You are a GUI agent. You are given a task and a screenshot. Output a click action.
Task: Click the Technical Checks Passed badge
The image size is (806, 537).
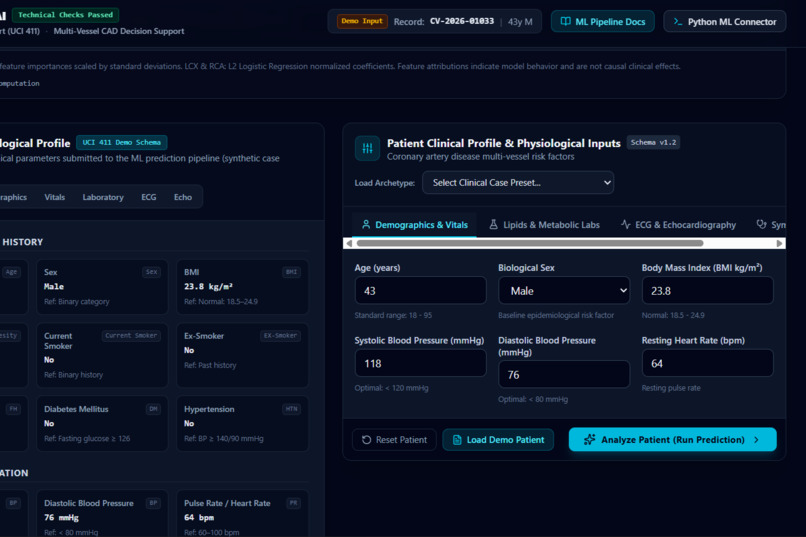click(65, 15)
